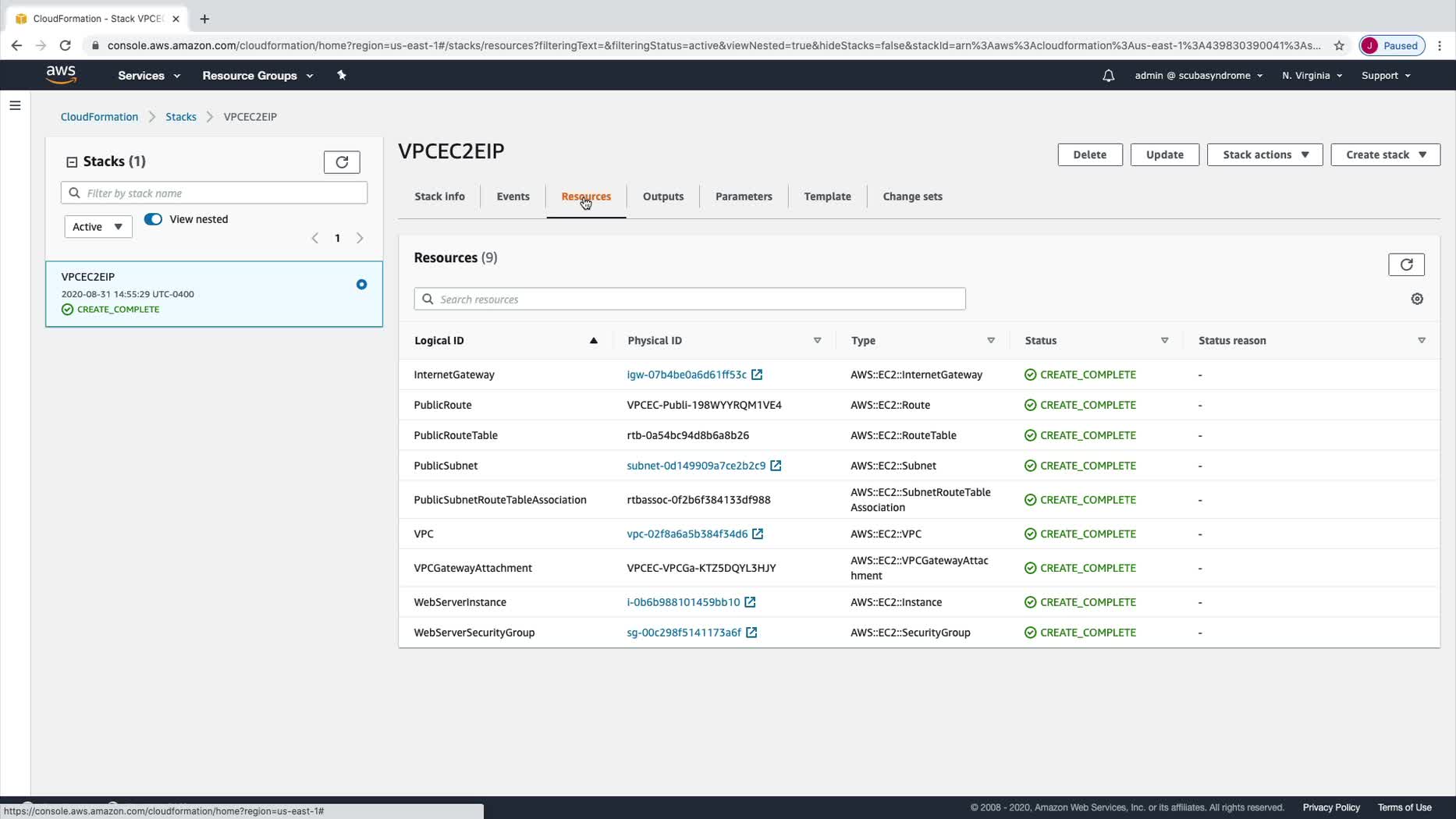Screen dimensions: 1456x819
Task: Open the Privacy Policy link
Action: click(x=1331, y=807)
